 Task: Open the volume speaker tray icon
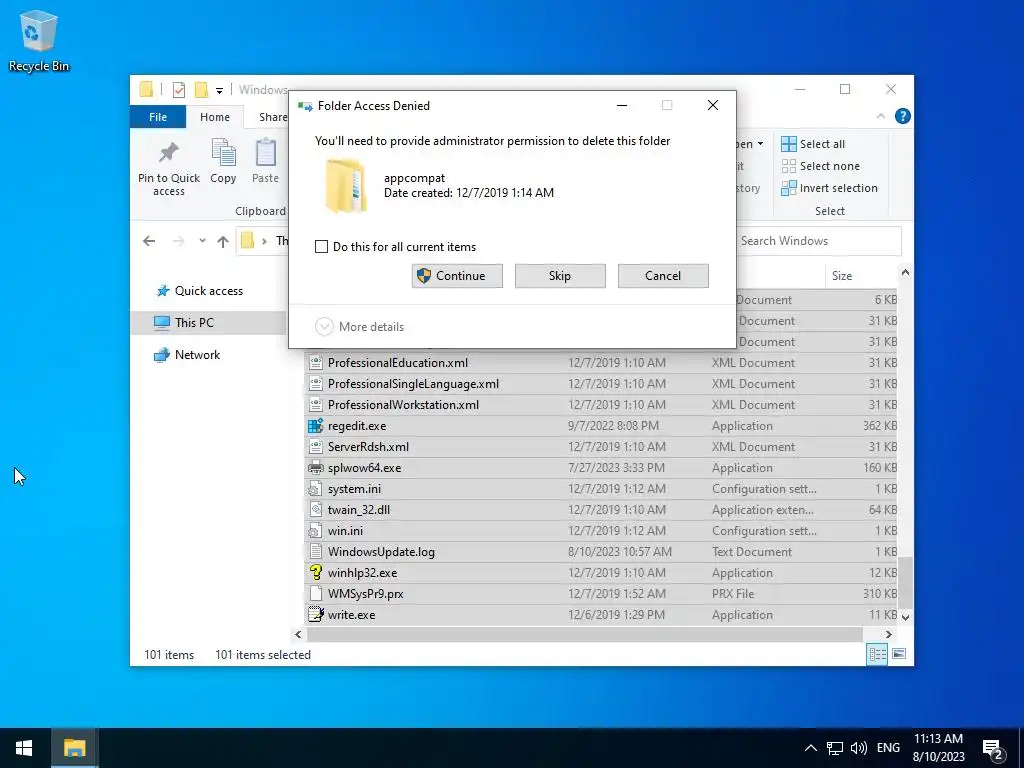coord(859,748)
